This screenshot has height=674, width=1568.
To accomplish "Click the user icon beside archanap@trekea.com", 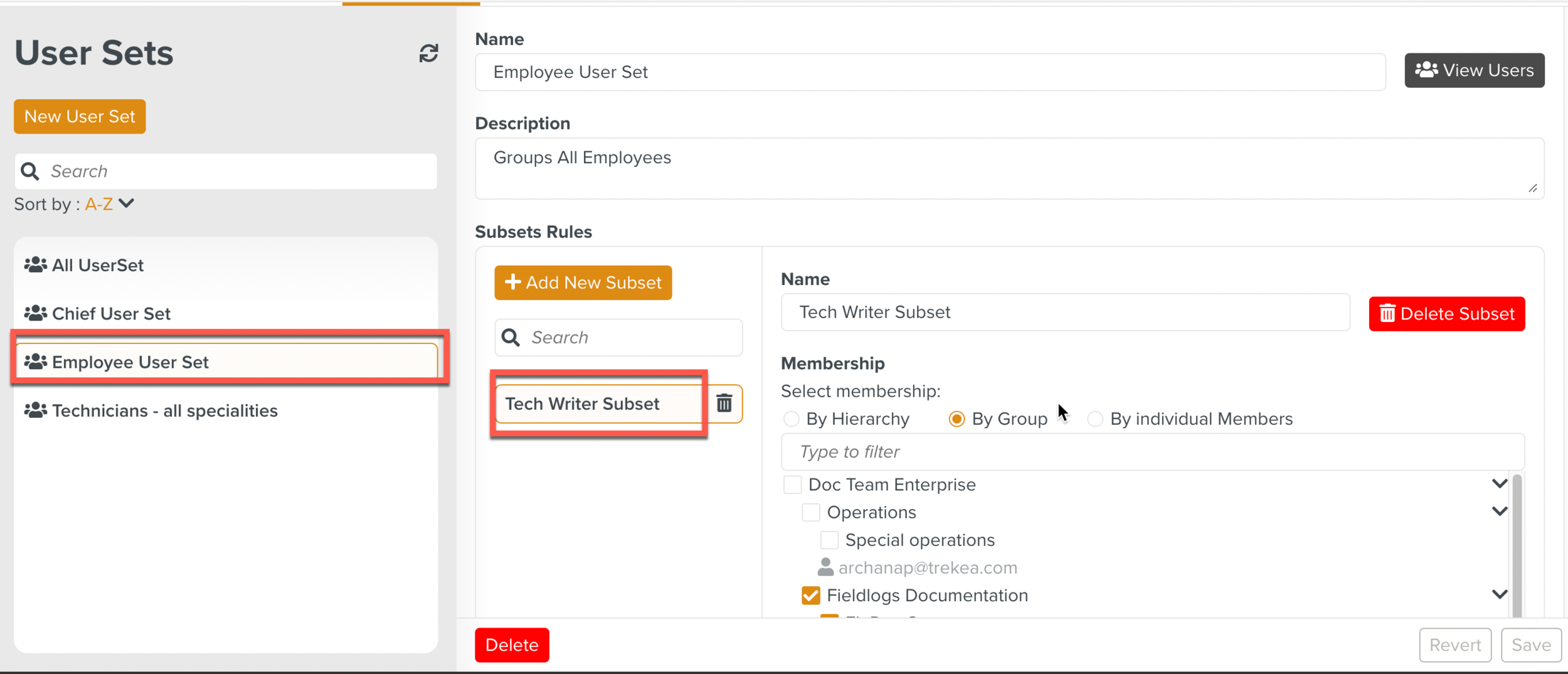I will coord(825,567).
